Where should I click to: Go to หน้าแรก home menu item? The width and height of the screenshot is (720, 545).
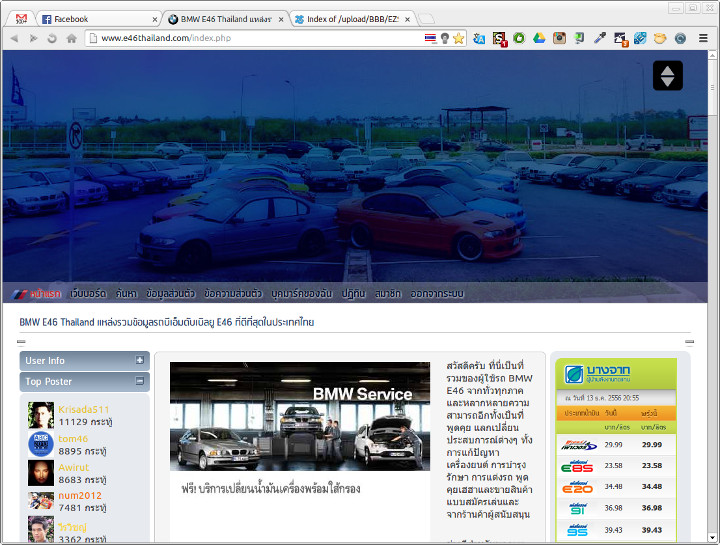point(45,294)
